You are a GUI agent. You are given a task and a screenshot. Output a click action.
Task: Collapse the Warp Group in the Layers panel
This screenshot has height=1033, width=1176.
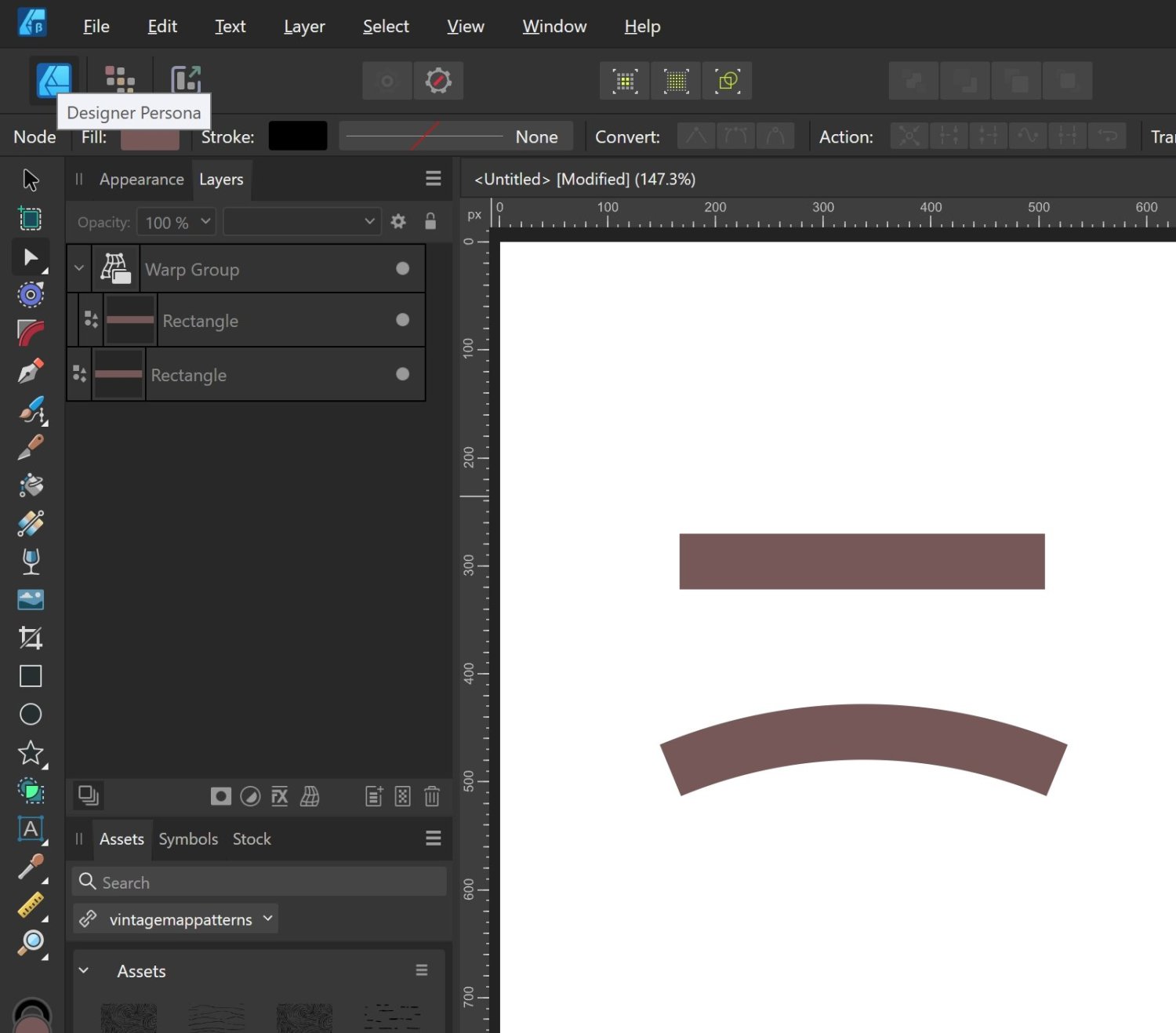pyautogui.click(x=78, y=267)
